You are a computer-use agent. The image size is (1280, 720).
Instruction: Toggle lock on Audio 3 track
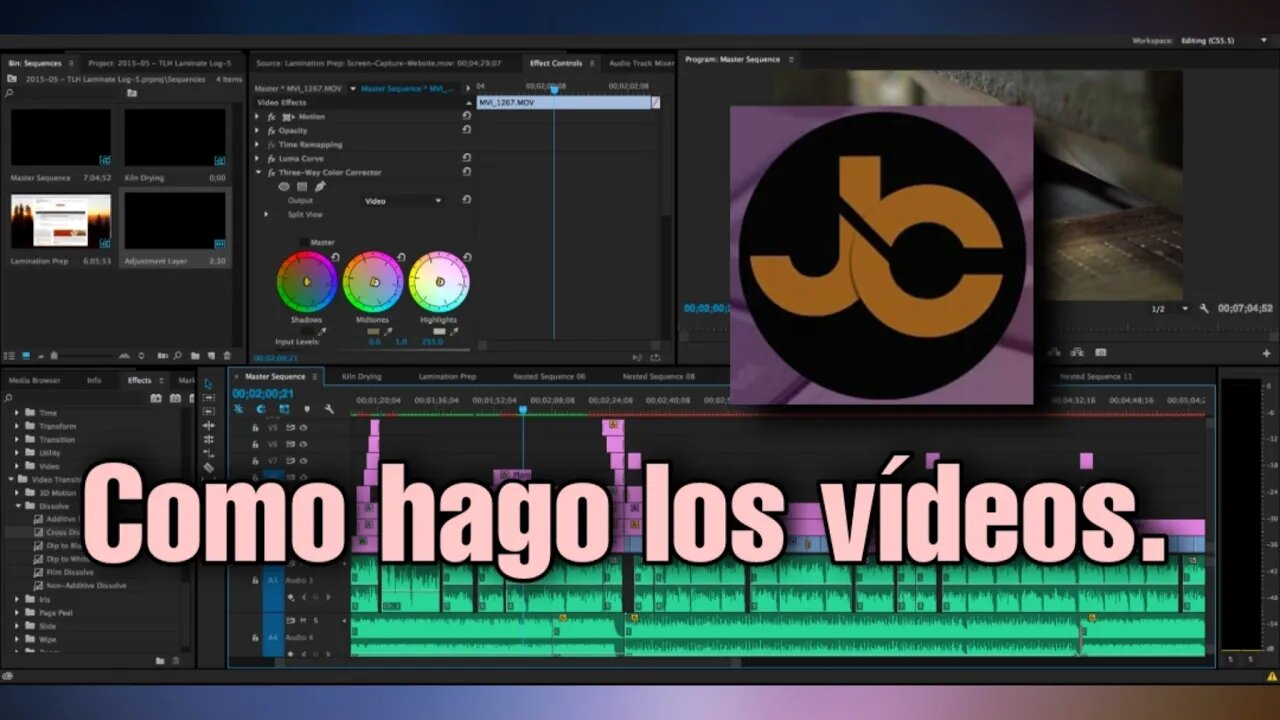[x=255, y=580]
